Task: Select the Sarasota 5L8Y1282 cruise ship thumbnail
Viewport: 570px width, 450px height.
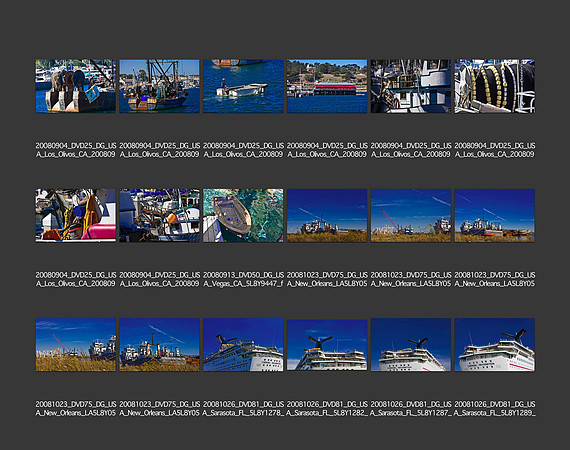Action: coord(327,345)
